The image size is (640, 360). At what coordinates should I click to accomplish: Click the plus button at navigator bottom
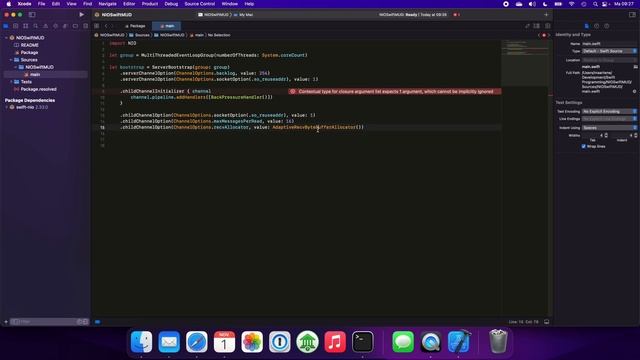pyautogui.click(x=6, y=322)
